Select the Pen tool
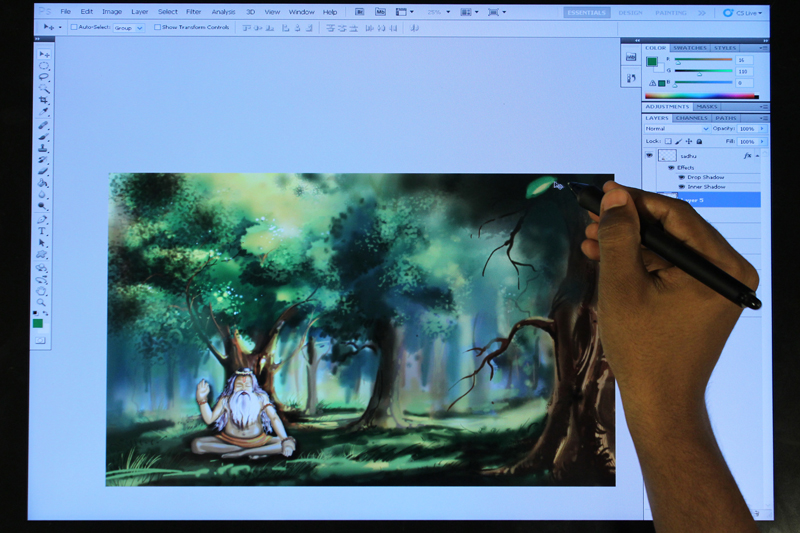This screenshot has width=800, height=533. (43, 219)
